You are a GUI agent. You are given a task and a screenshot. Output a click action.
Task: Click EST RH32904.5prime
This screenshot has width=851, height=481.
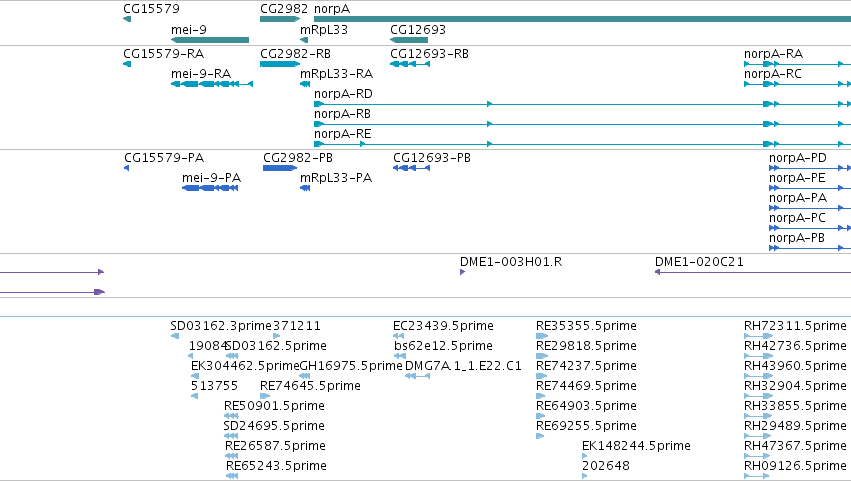[x=795, y=387]
